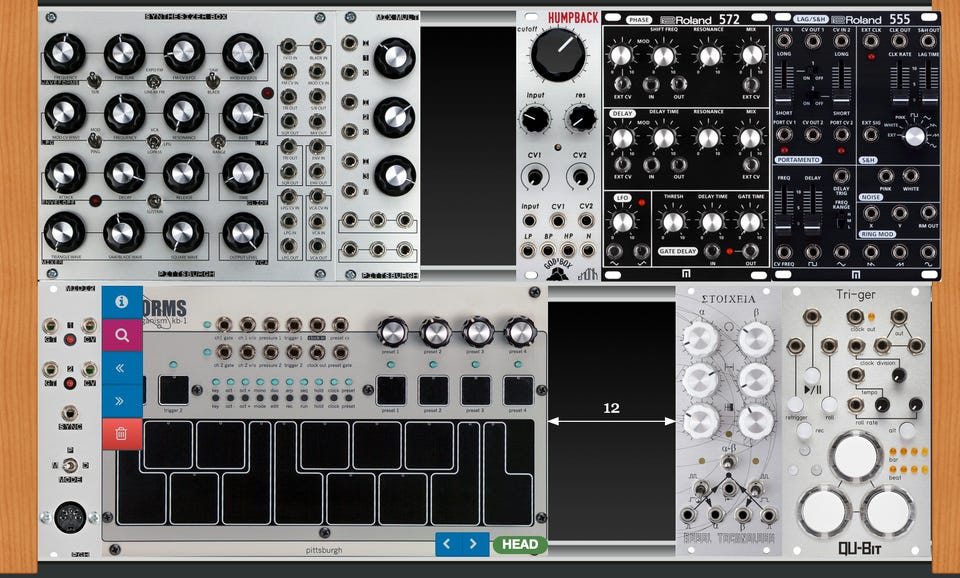Click the KB-1 preset 2 pad
This screenshot has height=578, width=960.
(433, 391)
